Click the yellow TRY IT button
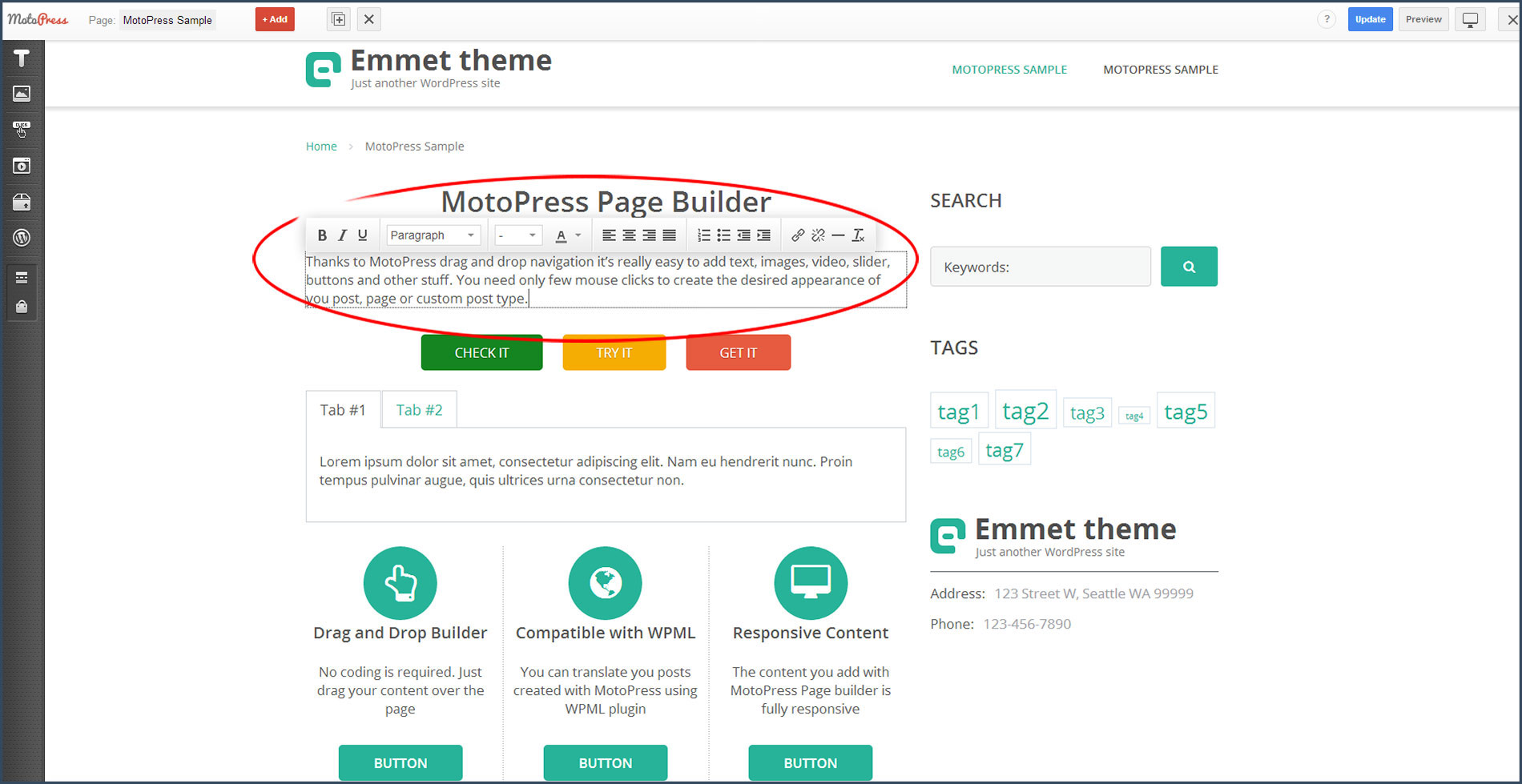1522x784 pixels. (614, 352)
